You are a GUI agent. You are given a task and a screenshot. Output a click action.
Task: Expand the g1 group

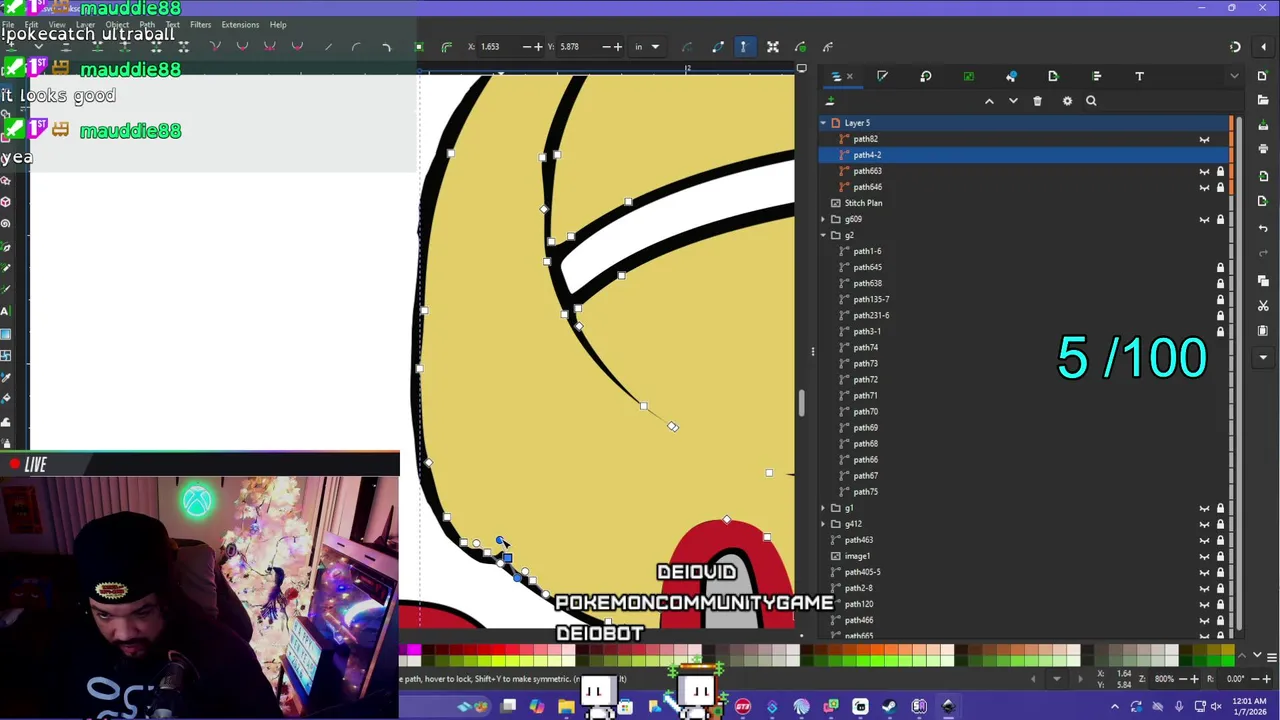point(823,508)
